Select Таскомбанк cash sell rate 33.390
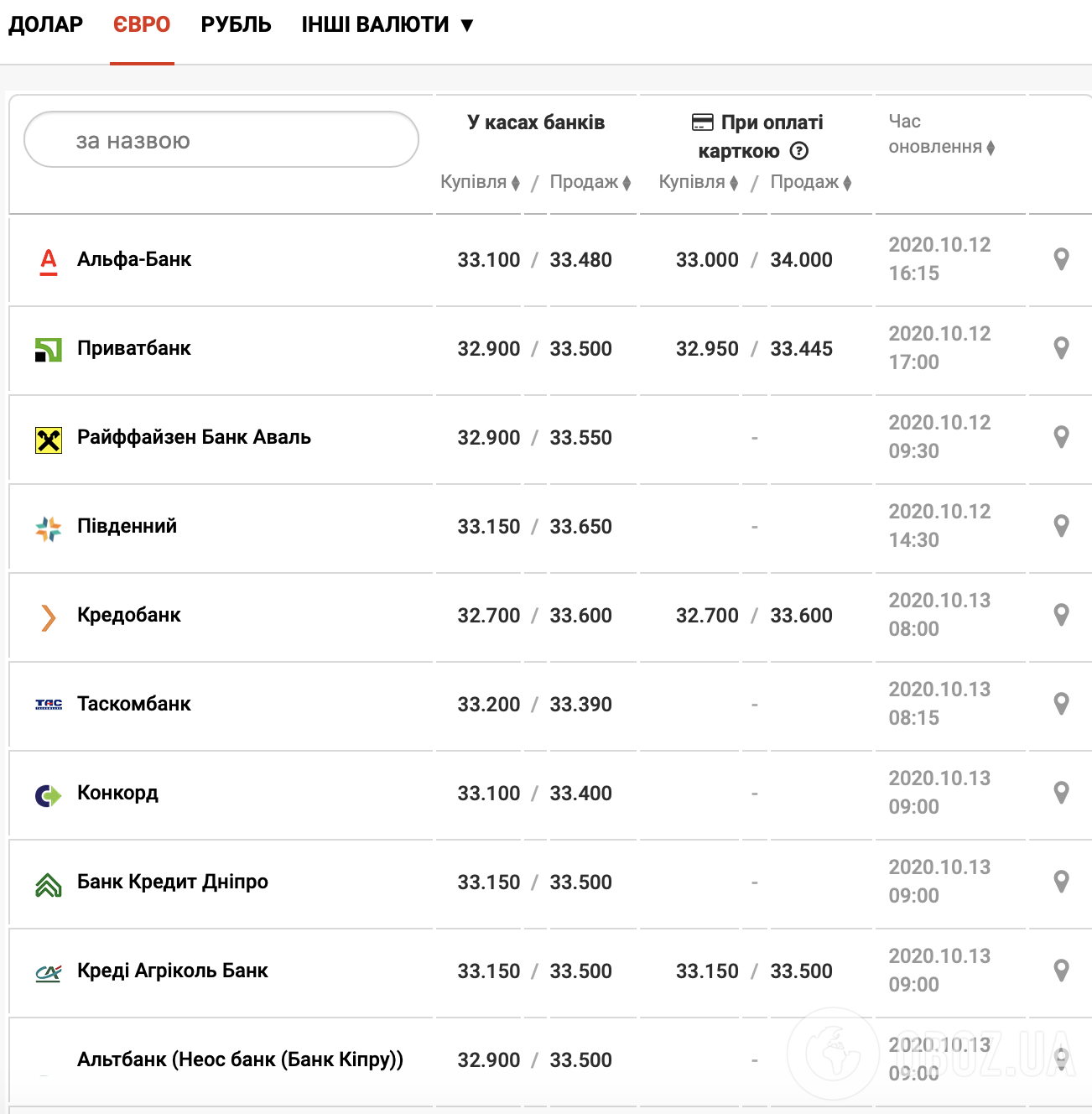Screen dimensions: 1092x1114 coord(580,705)
